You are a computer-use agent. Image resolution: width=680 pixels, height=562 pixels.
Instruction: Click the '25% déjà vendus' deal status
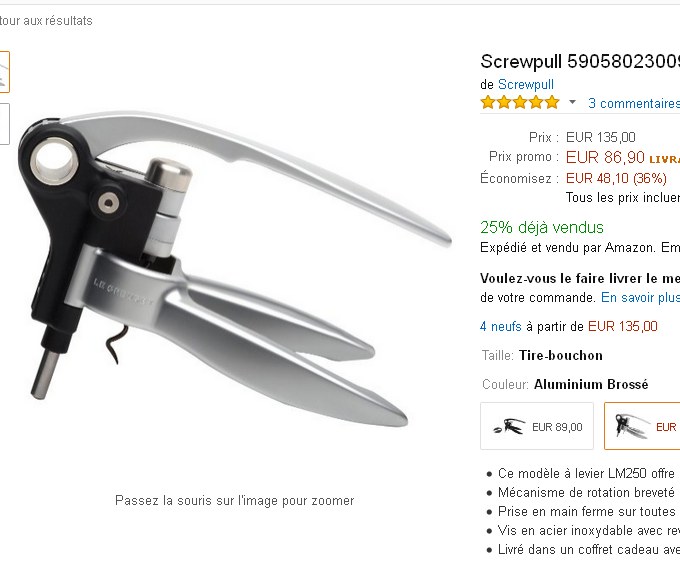(x=542, y=227)
